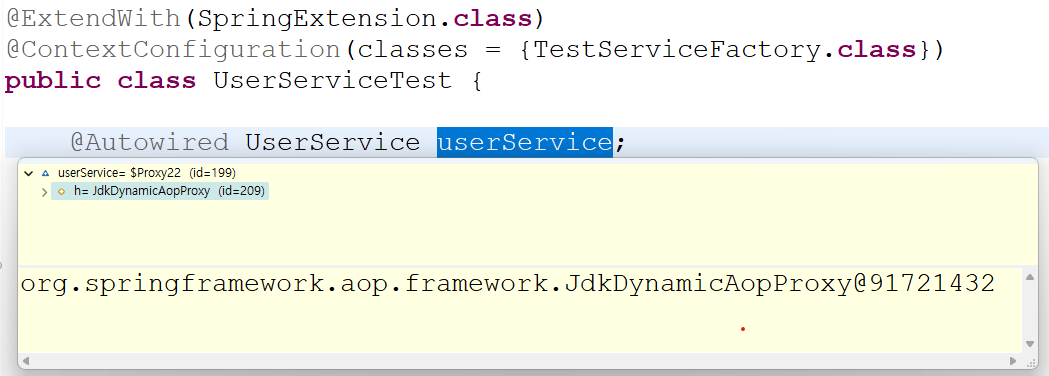The width and height of the screenshot is (1049, 376).
Task: Expand the h= JdkDynamicAopProxy node
Action: (44, 192)
